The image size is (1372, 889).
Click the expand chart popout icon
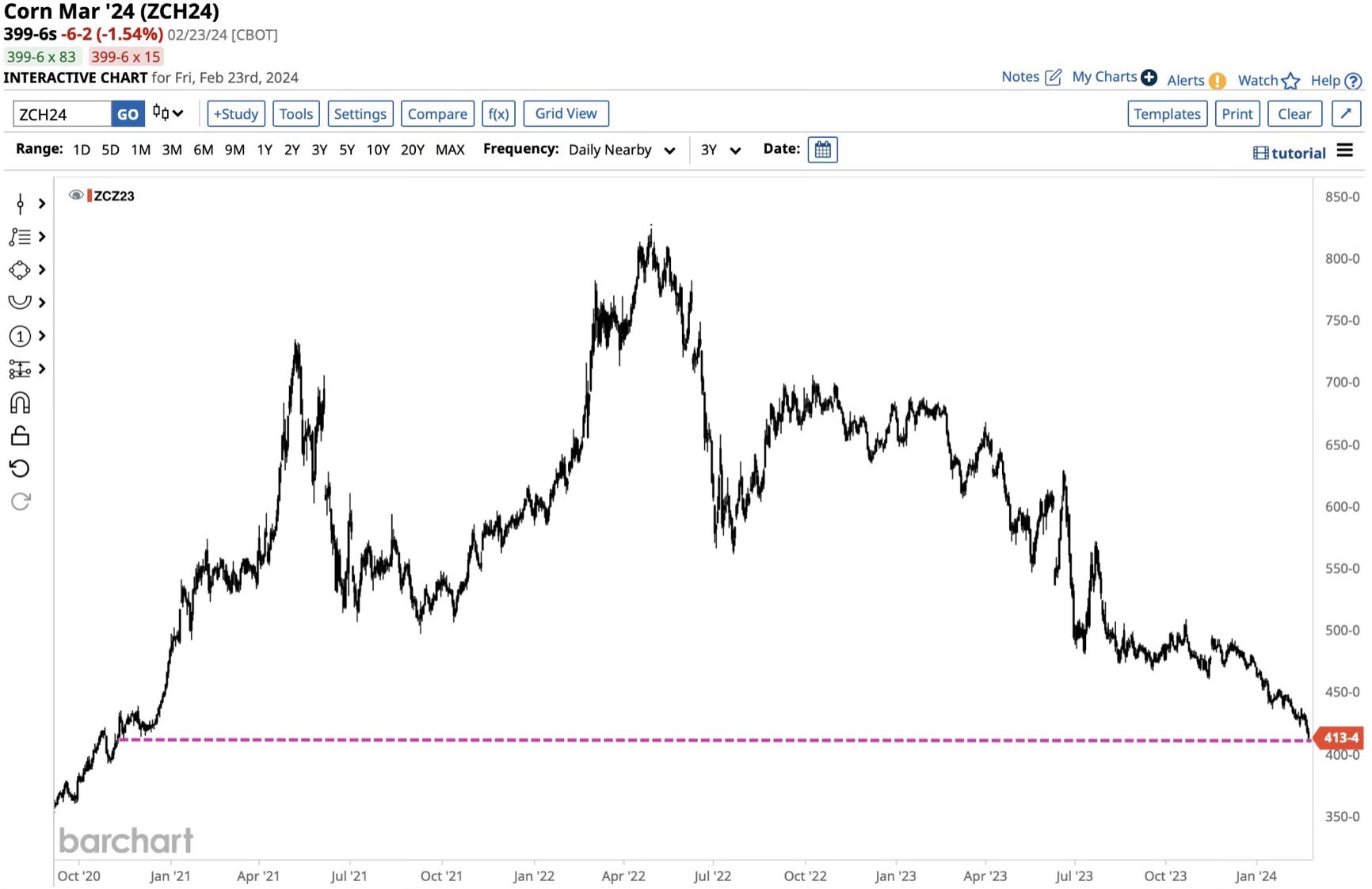tap(1346, 113)
